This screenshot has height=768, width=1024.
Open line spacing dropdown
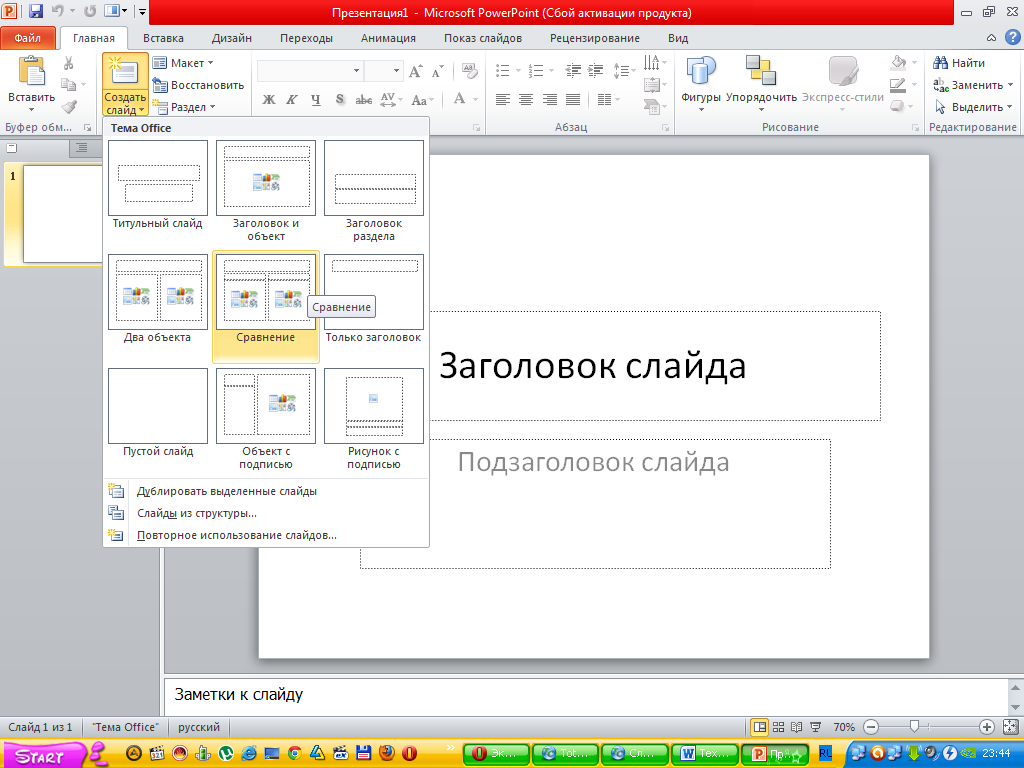(x=624, y=71)
